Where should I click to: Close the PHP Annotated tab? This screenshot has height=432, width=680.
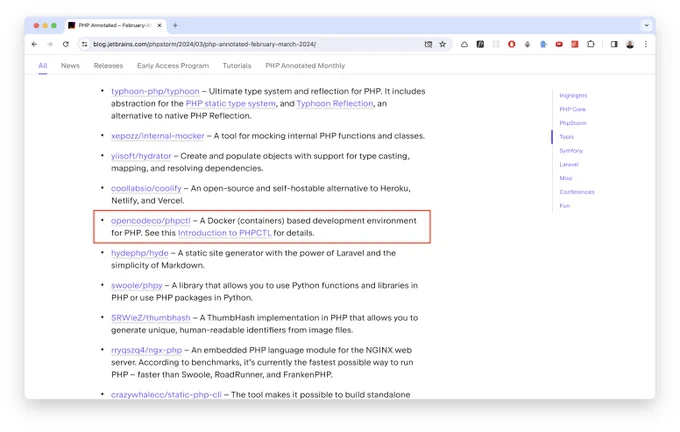click(159, 26)
